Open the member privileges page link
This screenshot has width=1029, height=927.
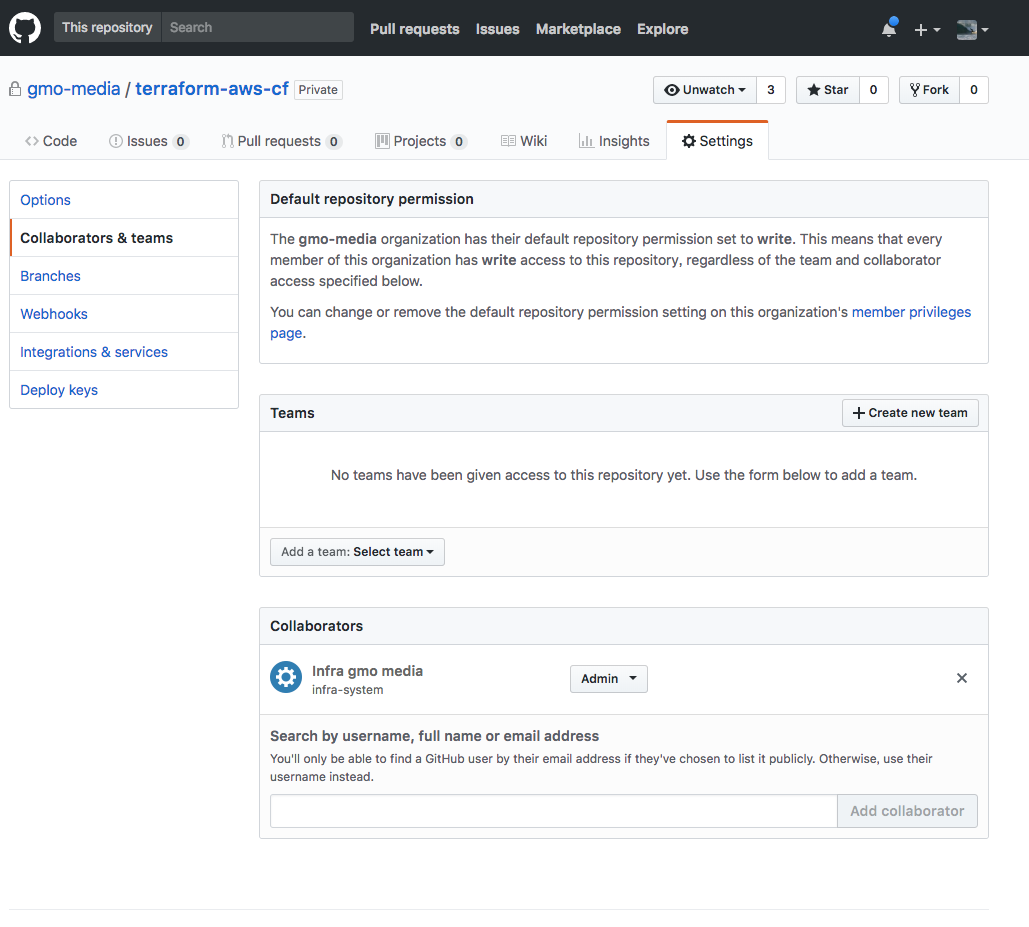tap(911, 311)
